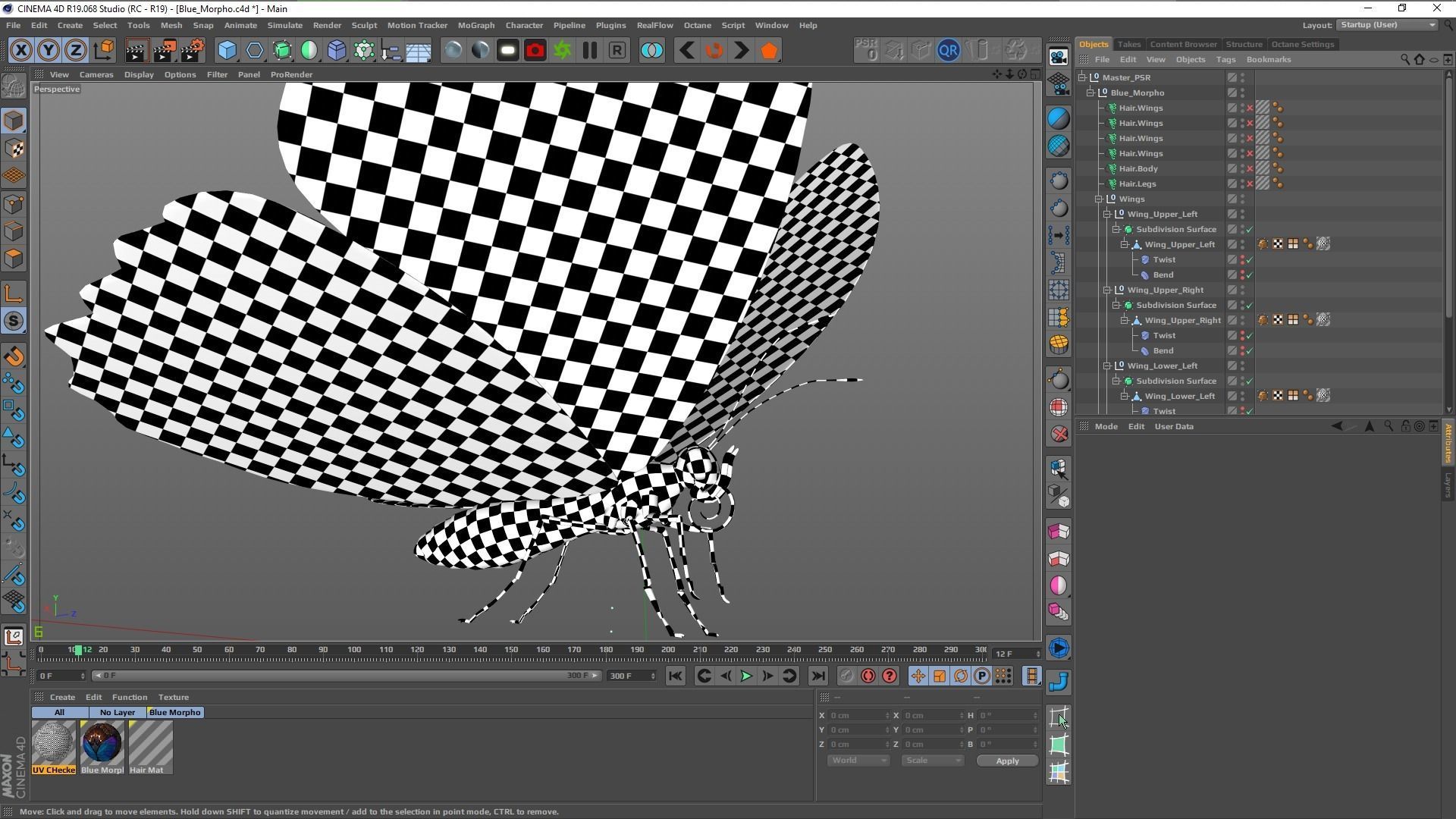Play the animation forward
This screenshot has width=1456, height=819.
click(746, 676)
